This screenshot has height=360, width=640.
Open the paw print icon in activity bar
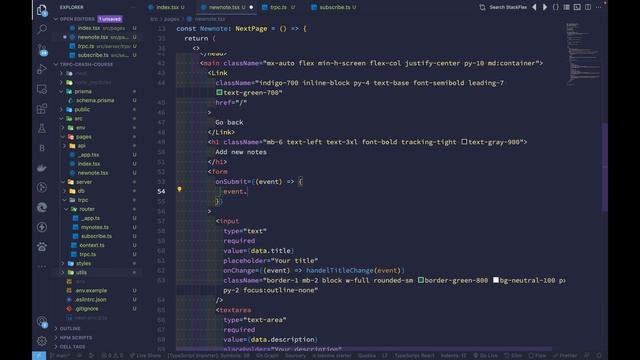(42, 247)
